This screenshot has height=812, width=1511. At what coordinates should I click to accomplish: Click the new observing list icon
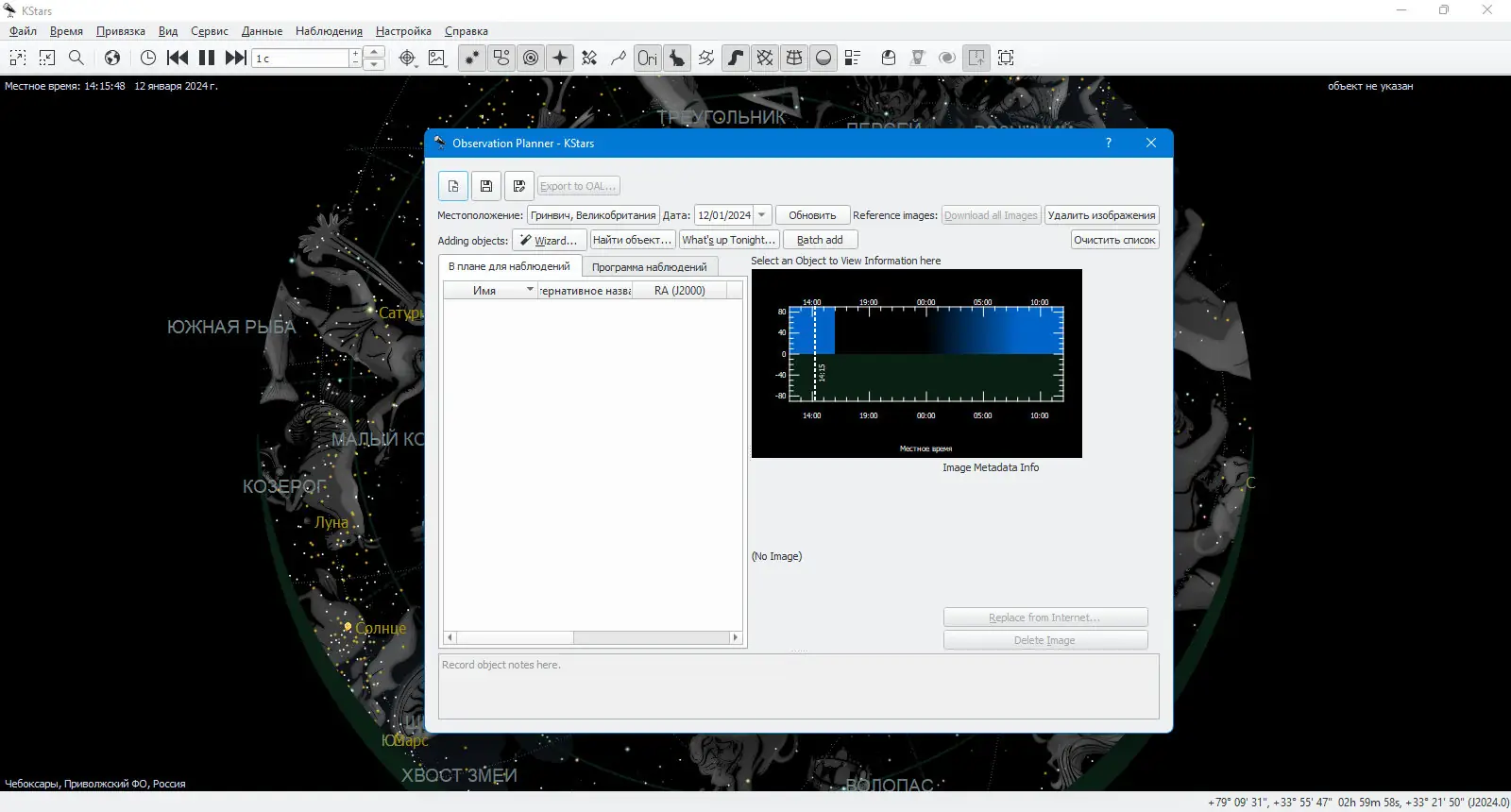453,186
